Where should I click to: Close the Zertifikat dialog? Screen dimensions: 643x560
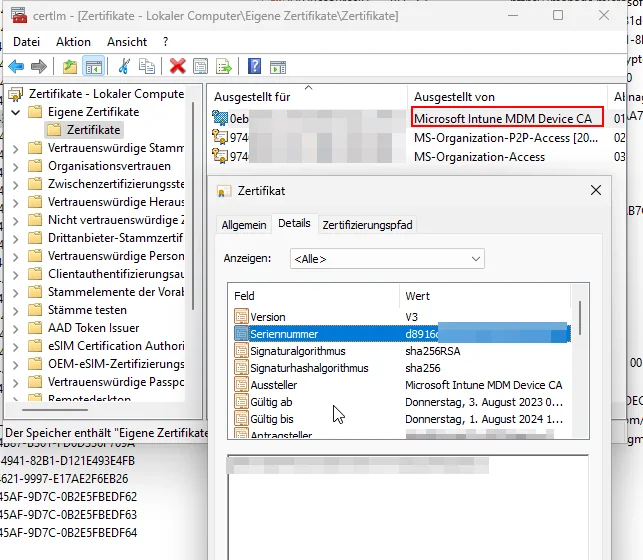coord(595,190)
